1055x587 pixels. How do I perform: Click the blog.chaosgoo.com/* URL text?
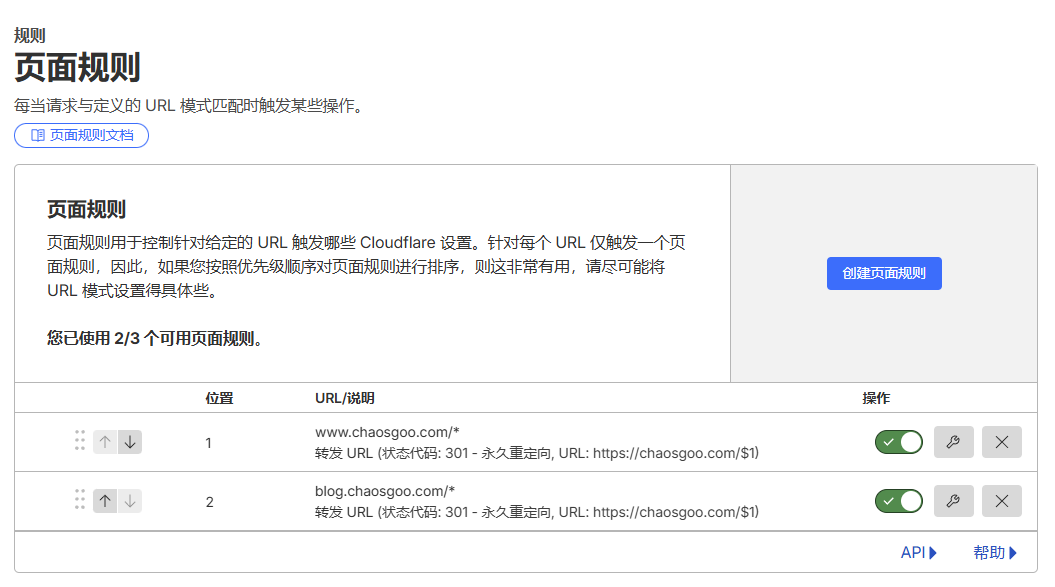pyautogui.click(x=385, y=491)
